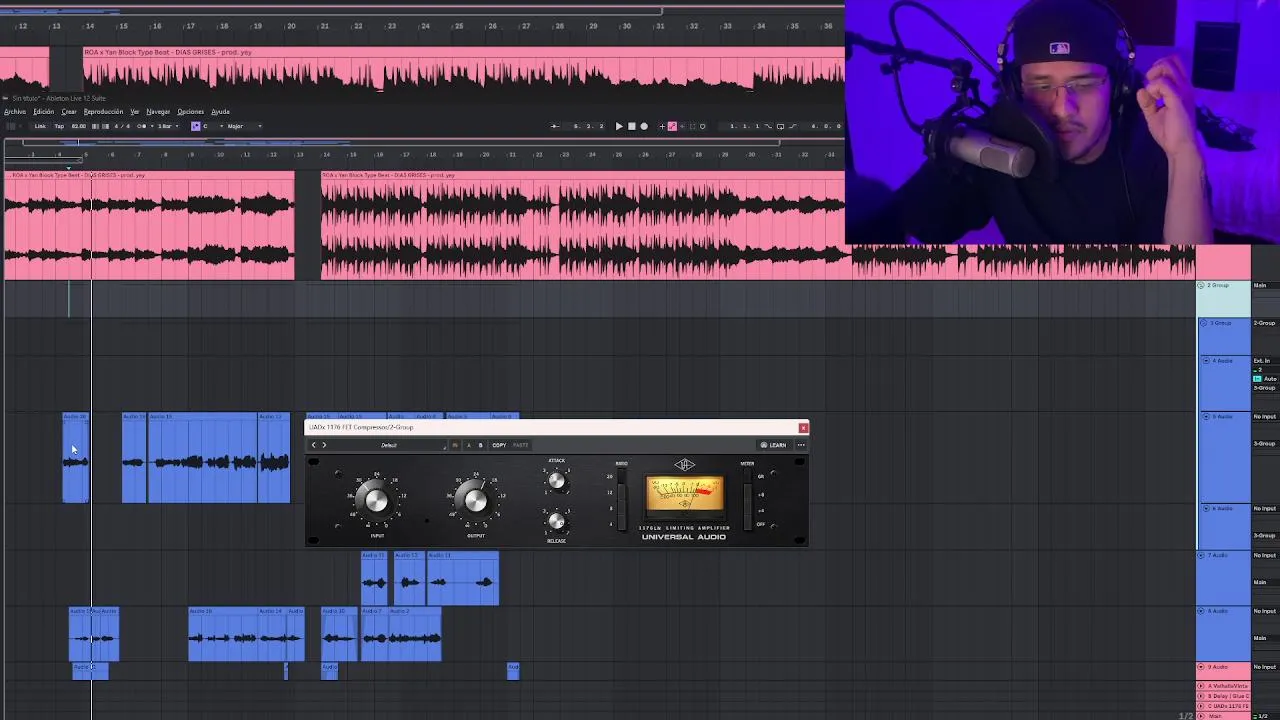
Task: Fold the 6 Audio track
Action: [x=1206, y=508]
